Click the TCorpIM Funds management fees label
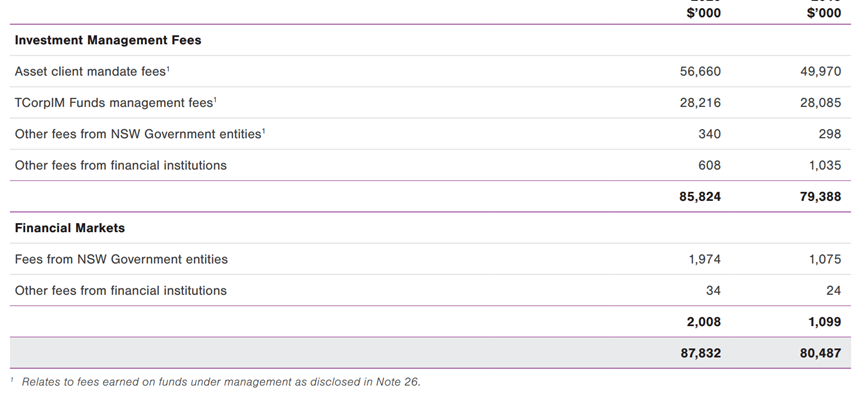858x403 pixels. point(115,103)
